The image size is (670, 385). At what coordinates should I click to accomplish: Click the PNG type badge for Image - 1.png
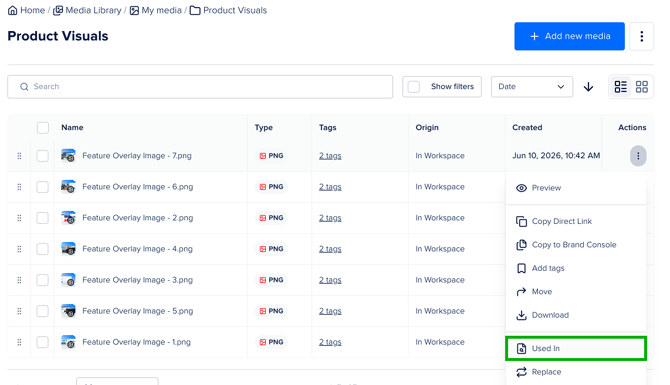point(271,342)
